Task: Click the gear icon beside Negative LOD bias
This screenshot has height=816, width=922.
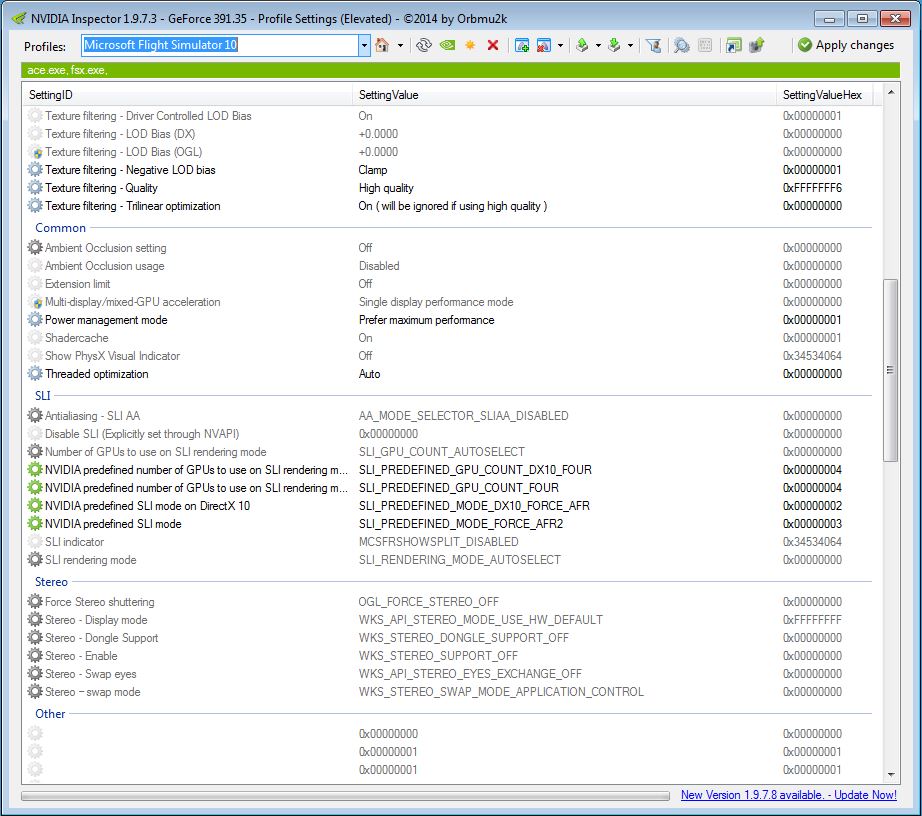Action: [35, 169]
